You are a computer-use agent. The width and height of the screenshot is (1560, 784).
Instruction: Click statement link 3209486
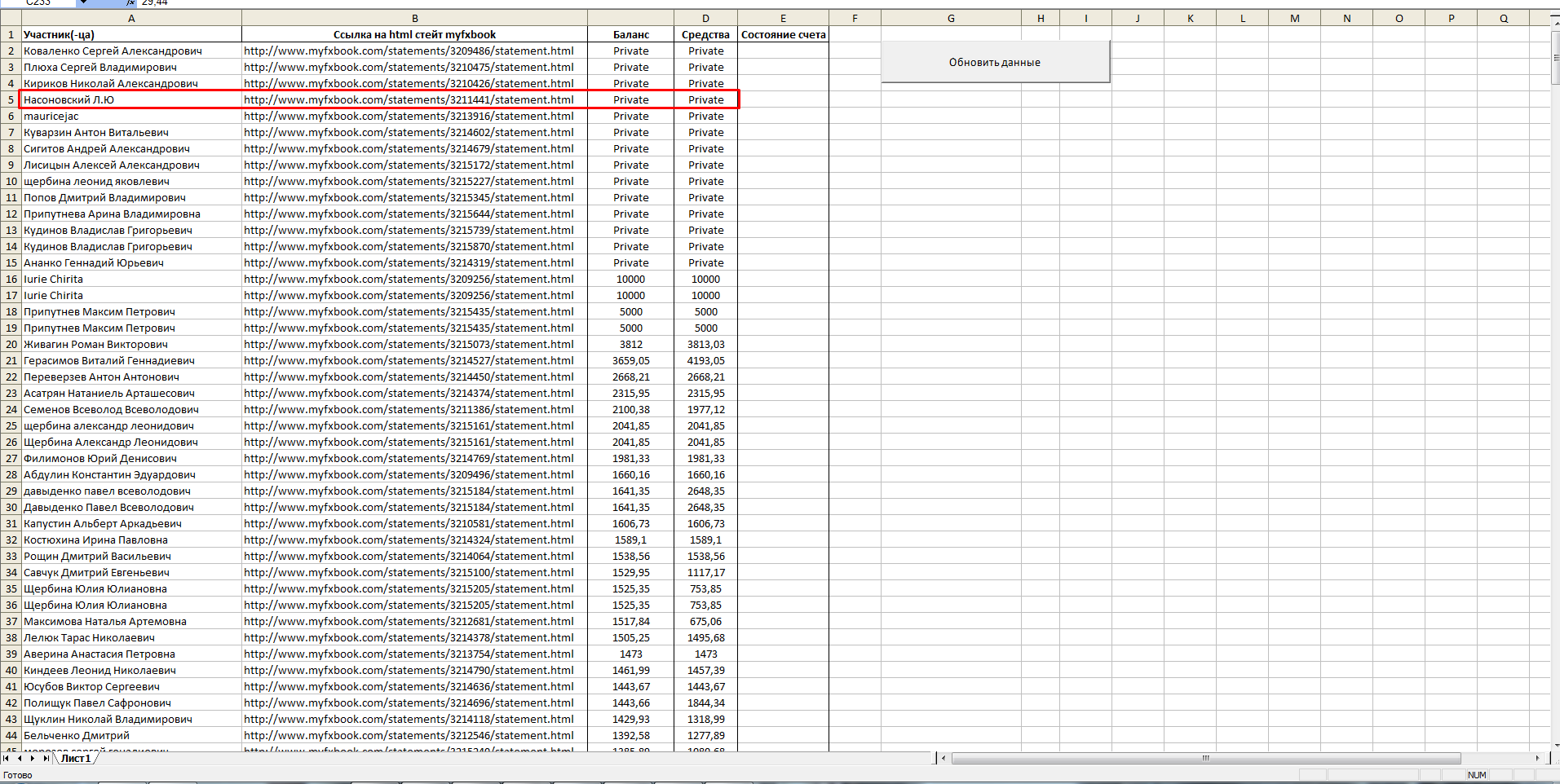click(x=414, y=51)
